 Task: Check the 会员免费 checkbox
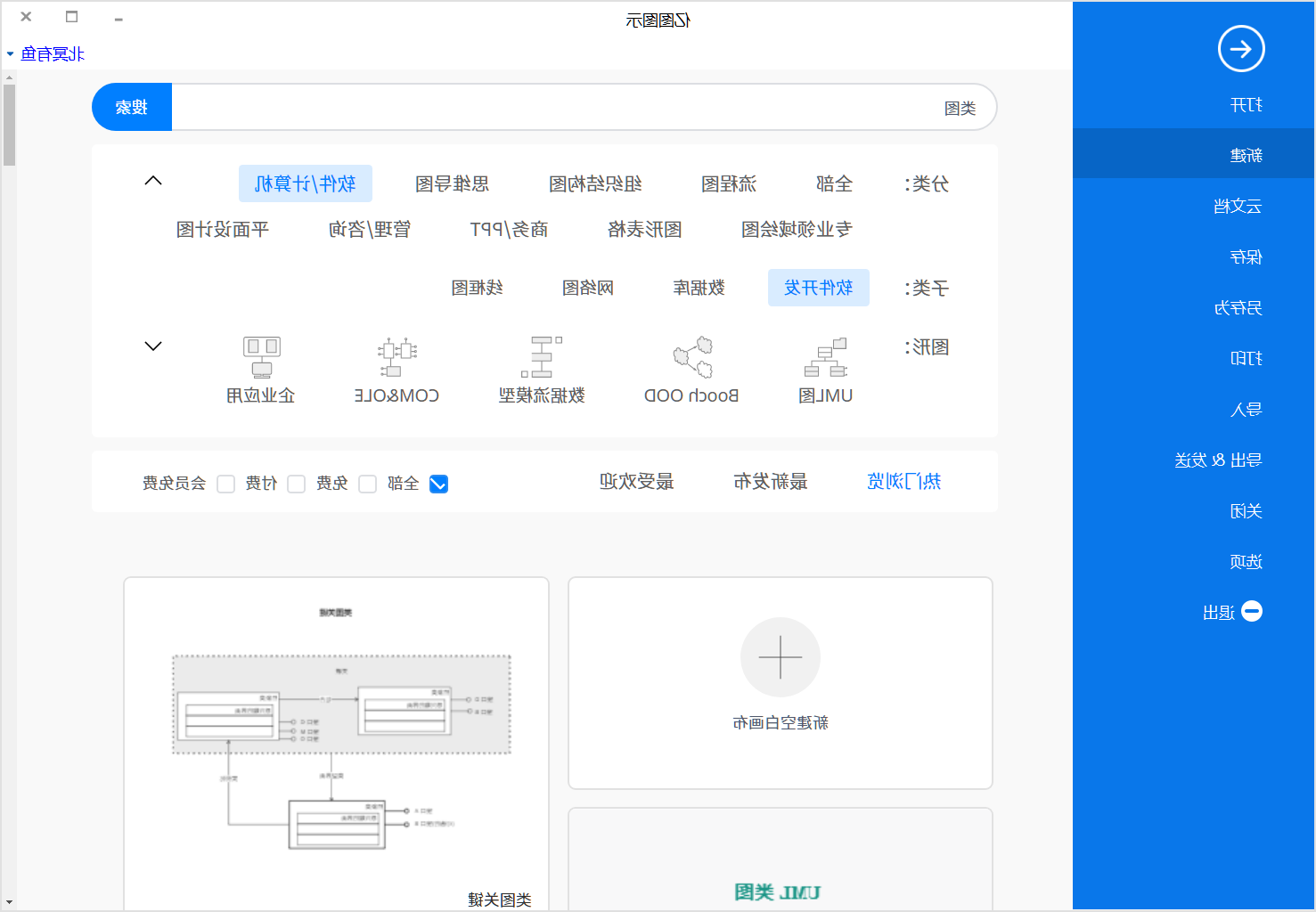tap(226, 484)
